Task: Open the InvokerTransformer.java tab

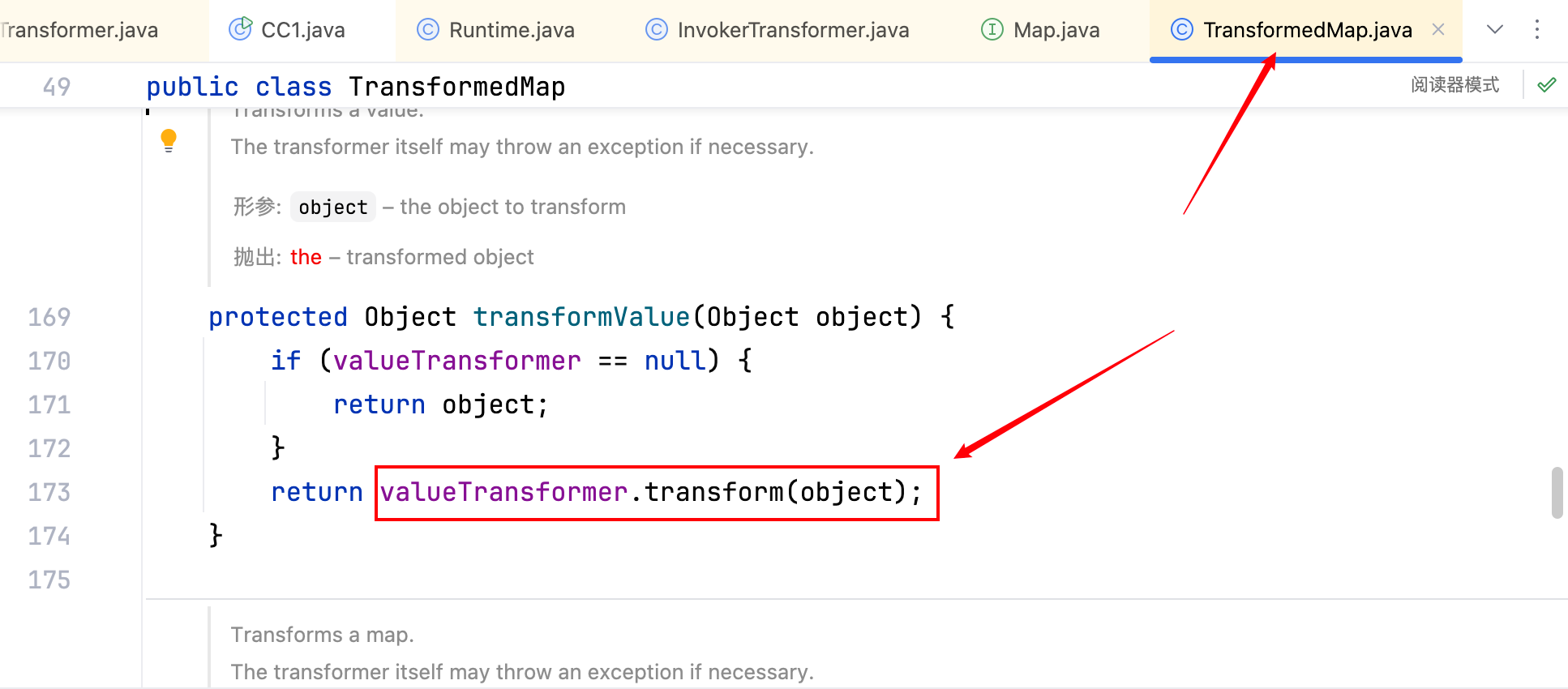Action: click(x=793, y=30)
